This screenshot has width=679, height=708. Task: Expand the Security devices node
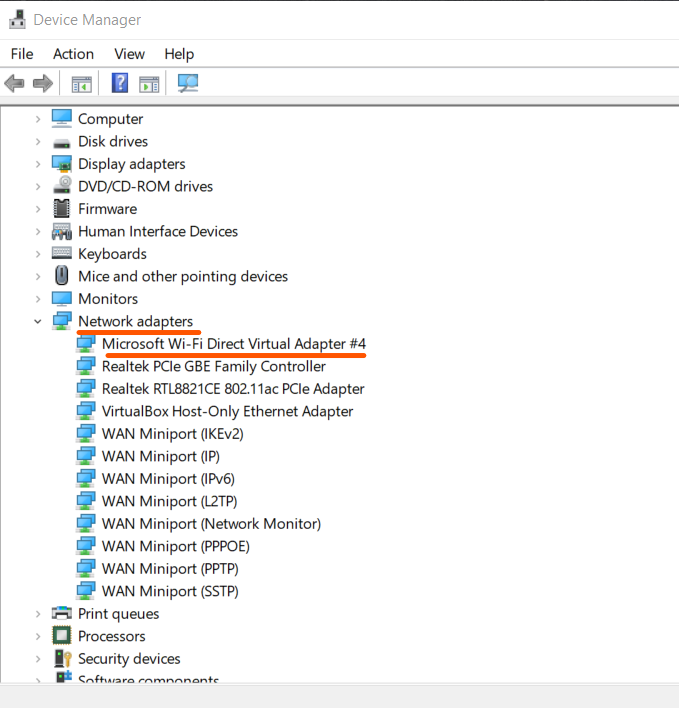coord(38,659)
